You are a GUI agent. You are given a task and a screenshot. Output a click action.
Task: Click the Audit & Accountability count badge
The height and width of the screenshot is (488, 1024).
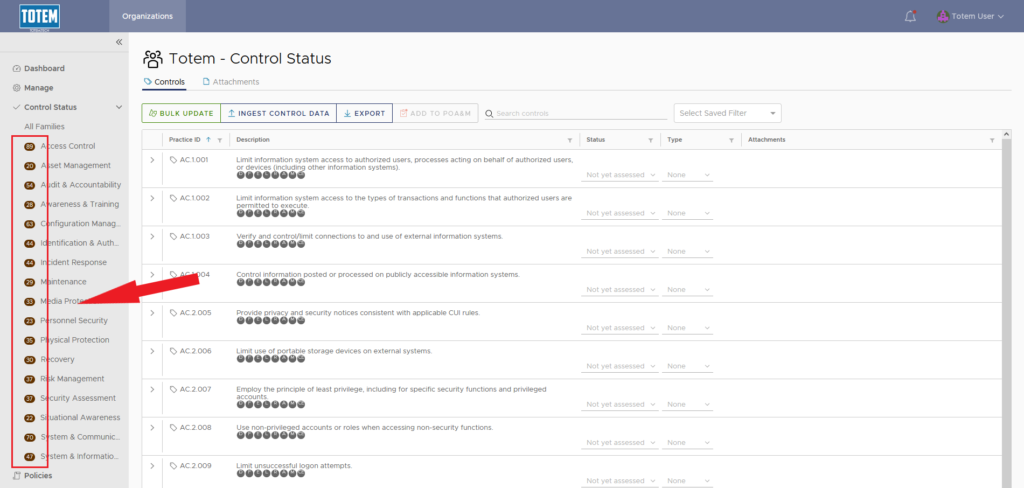tap(29, 186)
